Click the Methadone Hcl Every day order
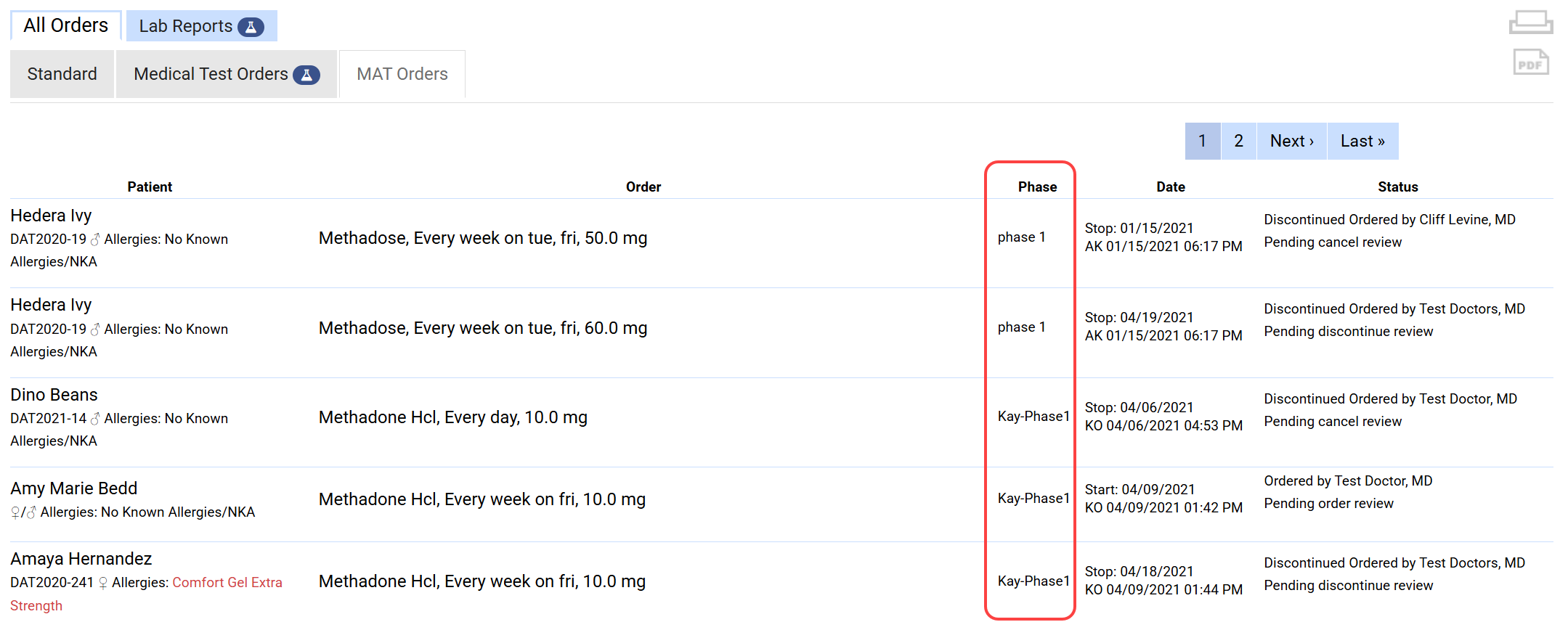The image size is (1568, 622). click(452, 417)
